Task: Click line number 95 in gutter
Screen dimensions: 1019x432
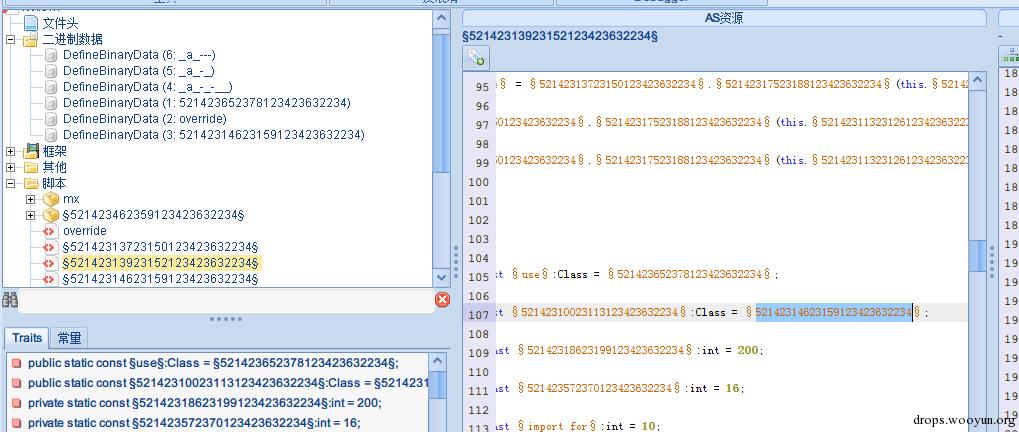Action: (x=480, y=87)
